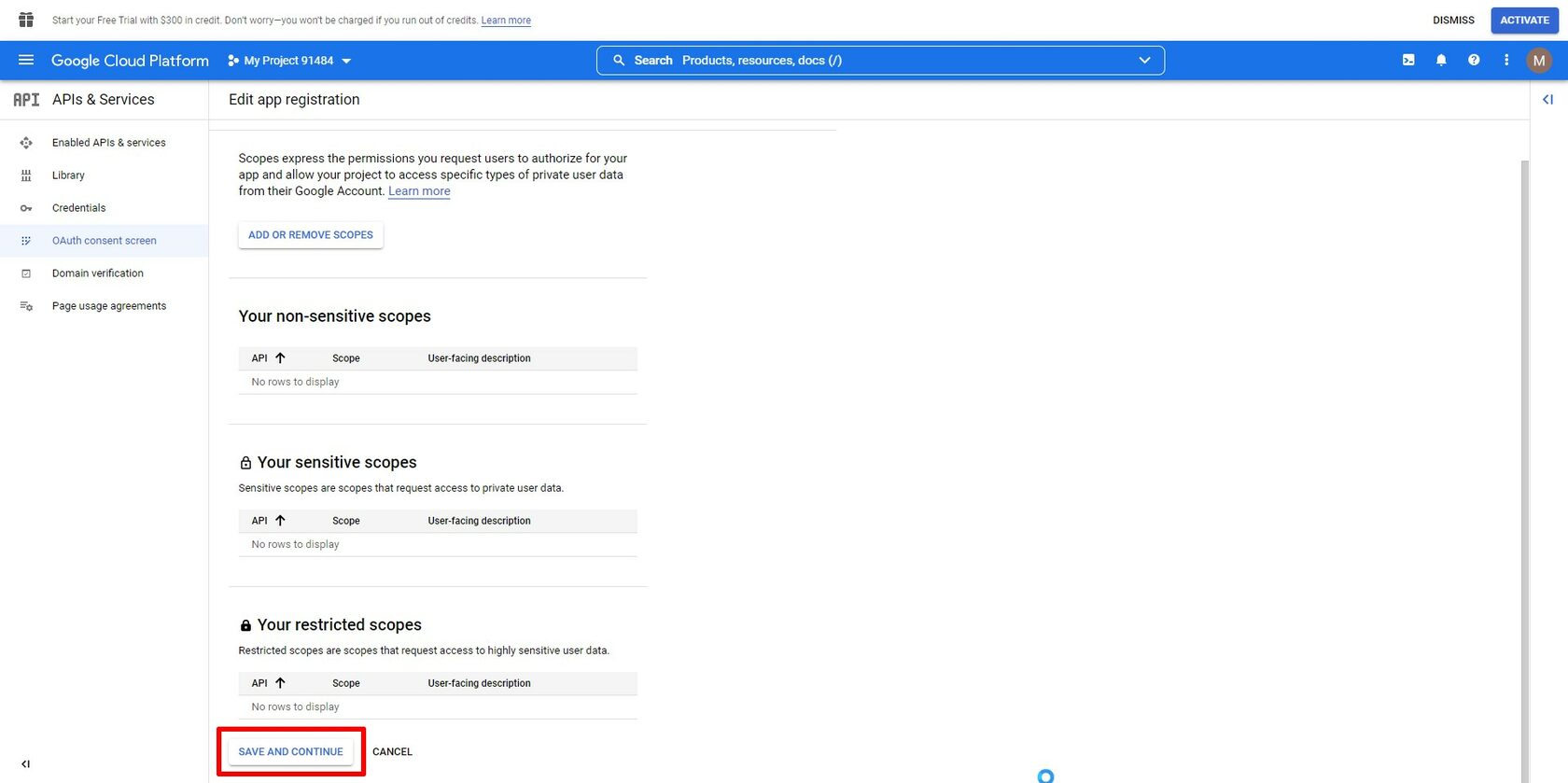This screenshot has height=783, width=1568.
Task: Collapse the left sidebar with the bottom arrow
Action: pyautogui.click(x=26, y=764)
